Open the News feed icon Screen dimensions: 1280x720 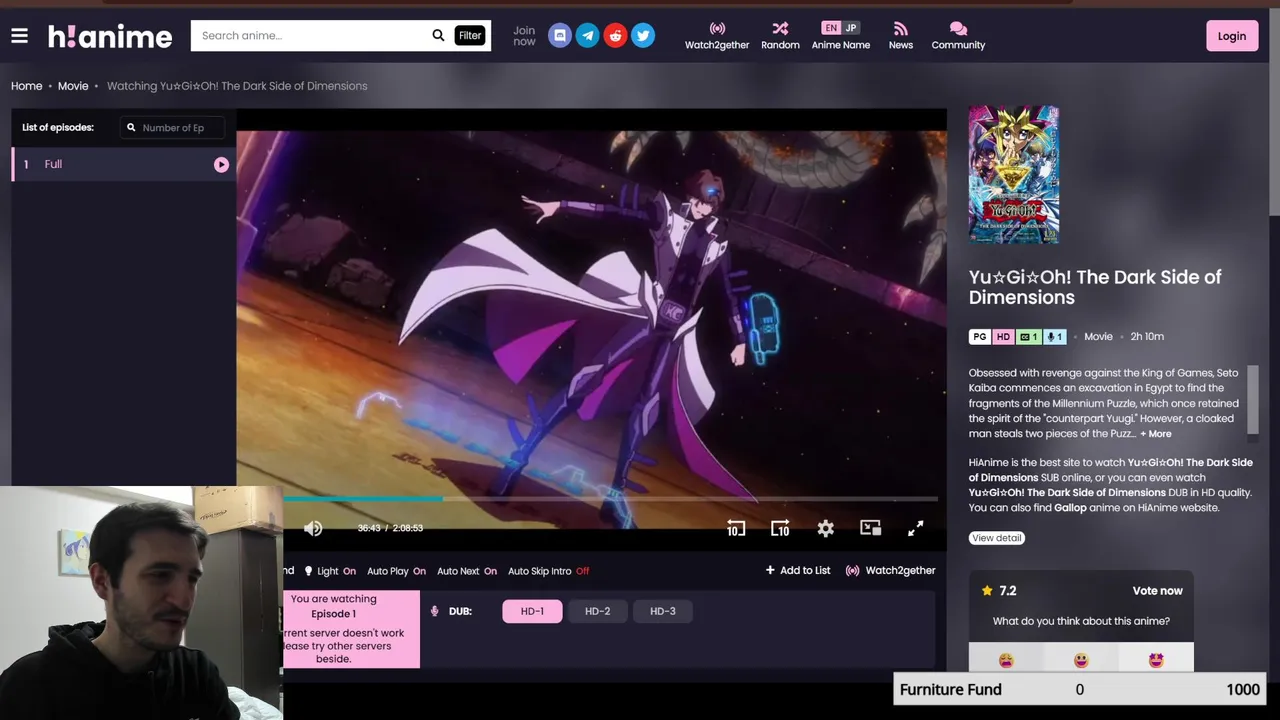click(x=901, y=36)
